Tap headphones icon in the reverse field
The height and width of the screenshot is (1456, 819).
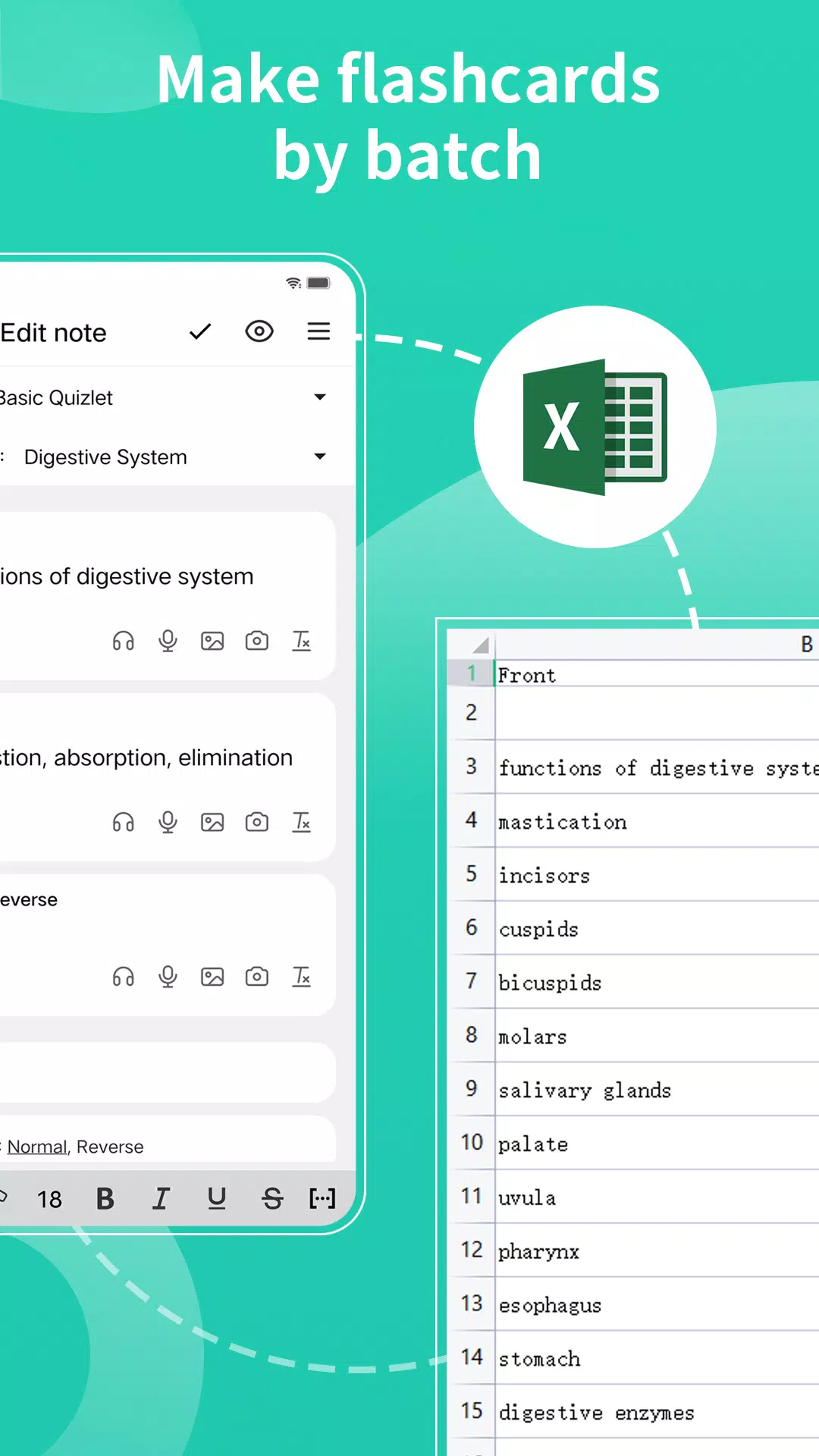123,977
